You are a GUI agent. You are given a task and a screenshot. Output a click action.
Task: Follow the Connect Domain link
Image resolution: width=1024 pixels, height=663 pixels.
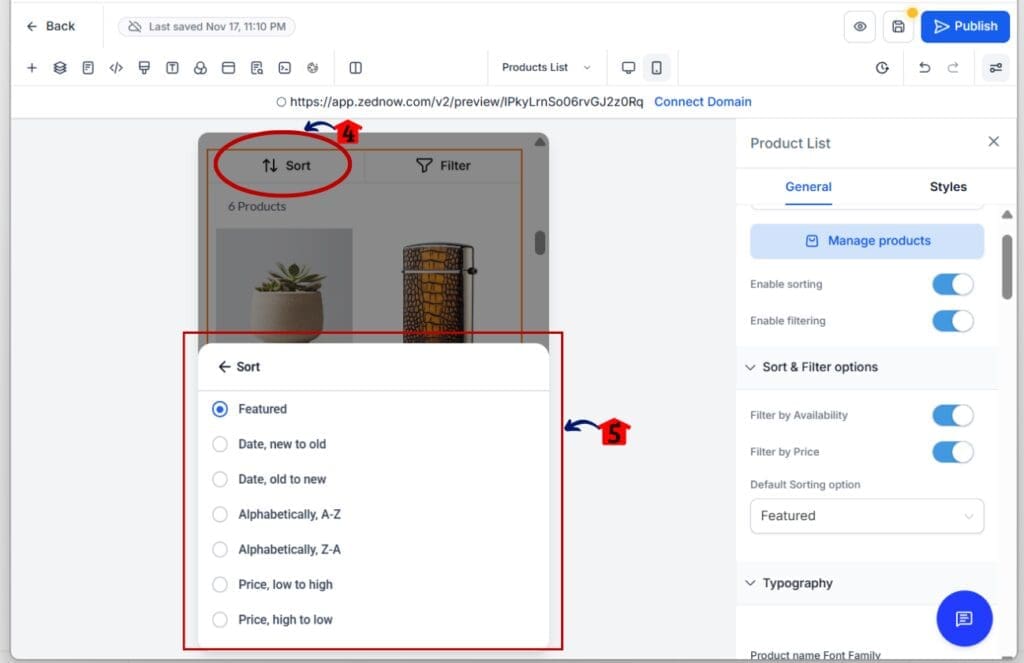[702, 102]
